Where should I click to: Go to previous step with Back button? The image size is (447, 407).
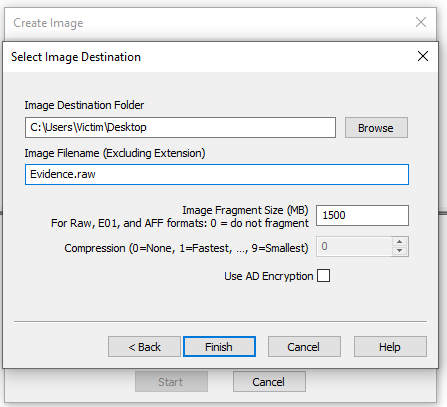(x=144, y=347)
